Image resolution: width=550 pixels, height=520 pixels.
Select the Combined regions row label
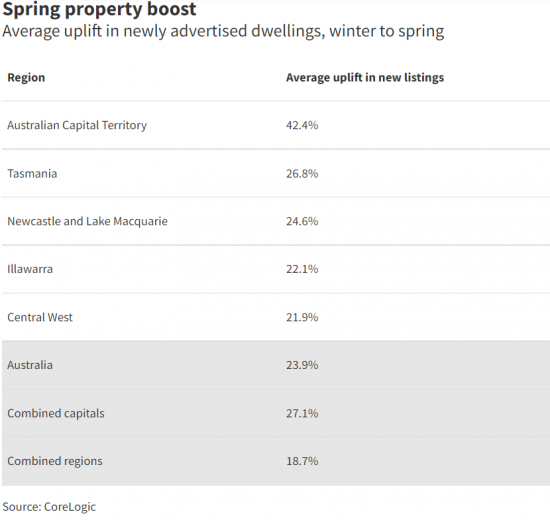coord(55,461)
